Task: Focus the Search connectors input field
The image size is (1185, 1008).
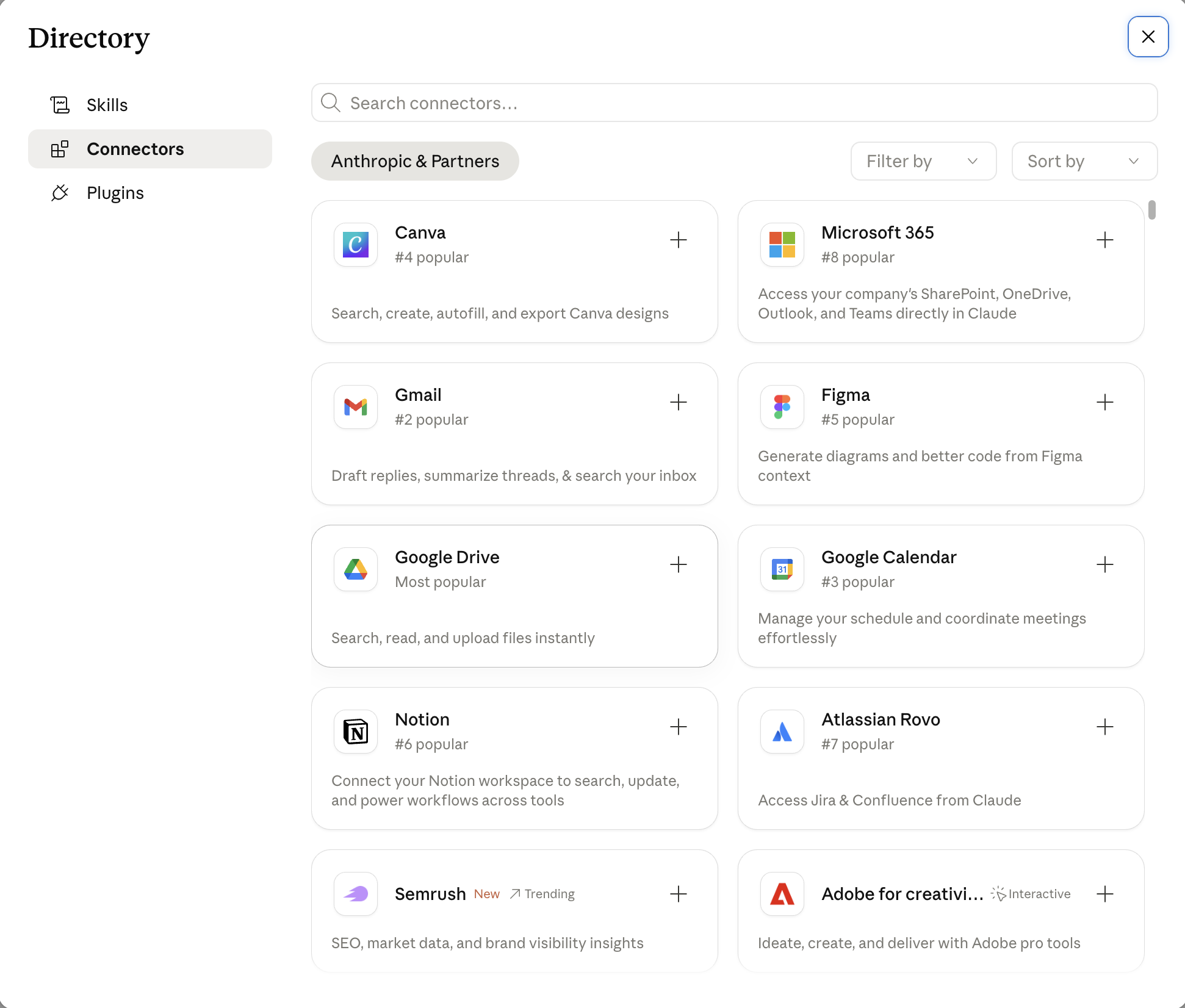Action: coord(734,103)
